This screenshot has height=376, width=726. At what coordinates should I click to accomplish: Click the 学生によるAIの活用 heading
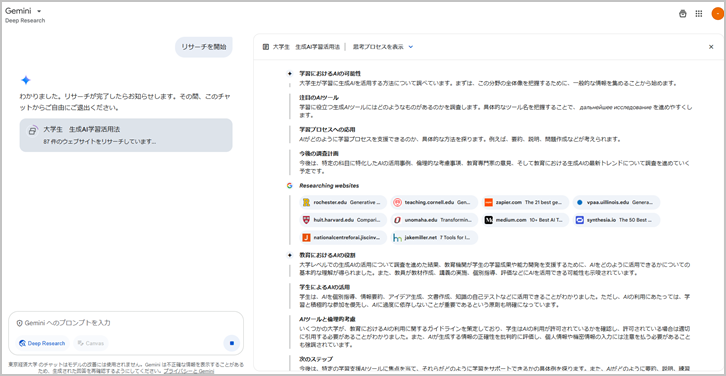pos(325,287)
